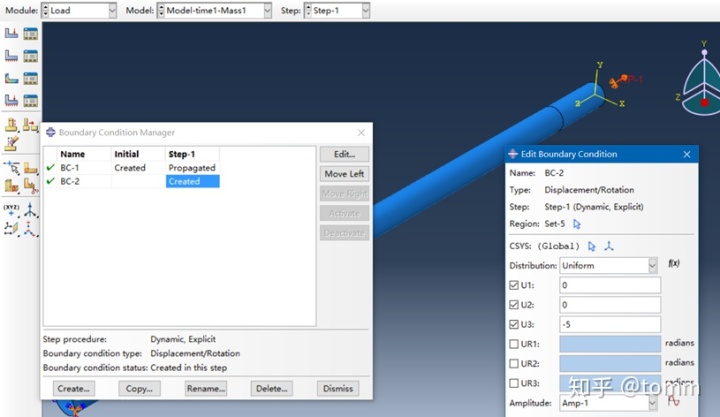Image resolution: width=720 pixels, height=417 pixels.
Task: Click the U3 value field containing -5
Action: (x=610, y=325)
